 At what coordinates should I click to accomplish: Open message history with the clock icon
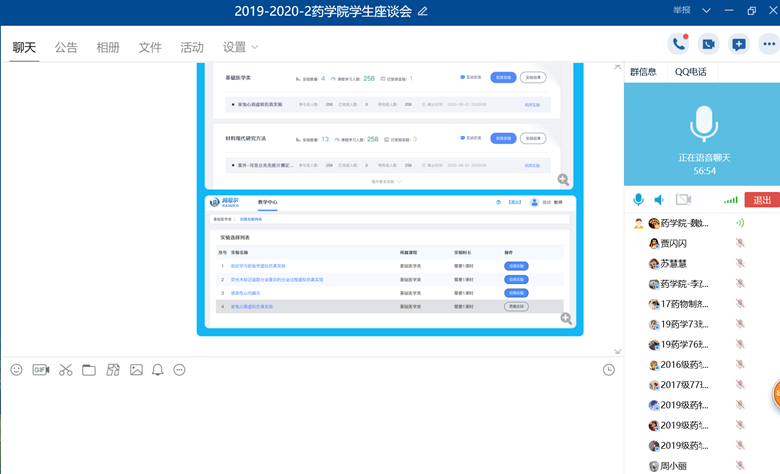click(609, 370)
